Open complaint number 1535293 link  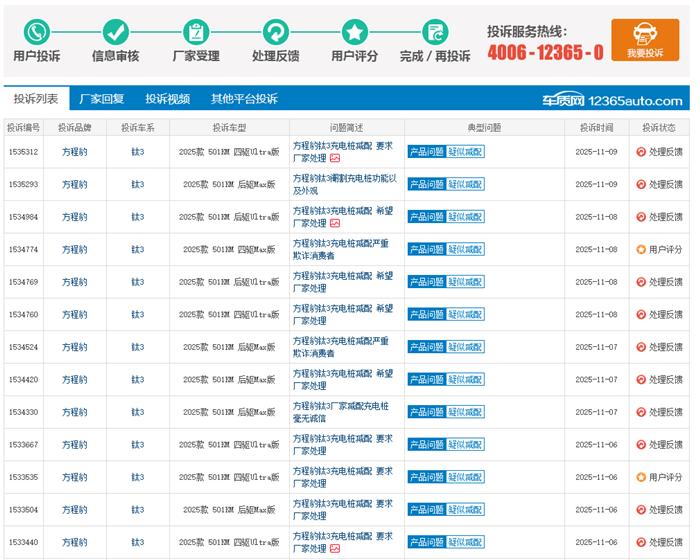click(x=23, y=185)
